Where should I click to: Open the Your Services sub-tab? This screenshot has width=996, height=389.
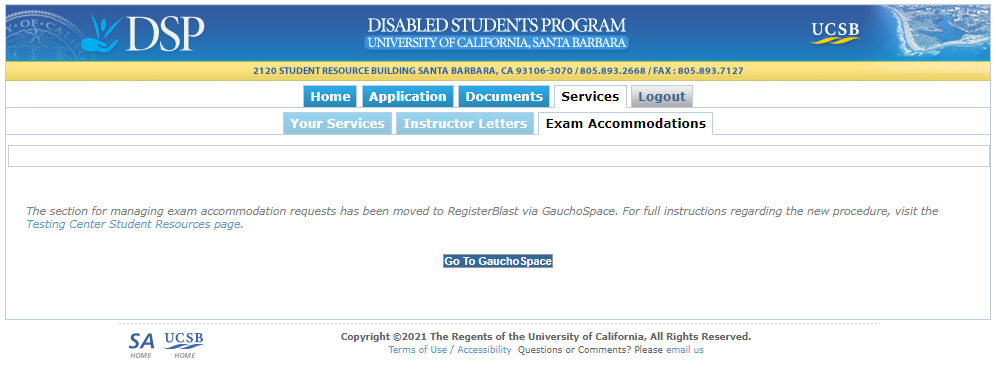(337, 123)
